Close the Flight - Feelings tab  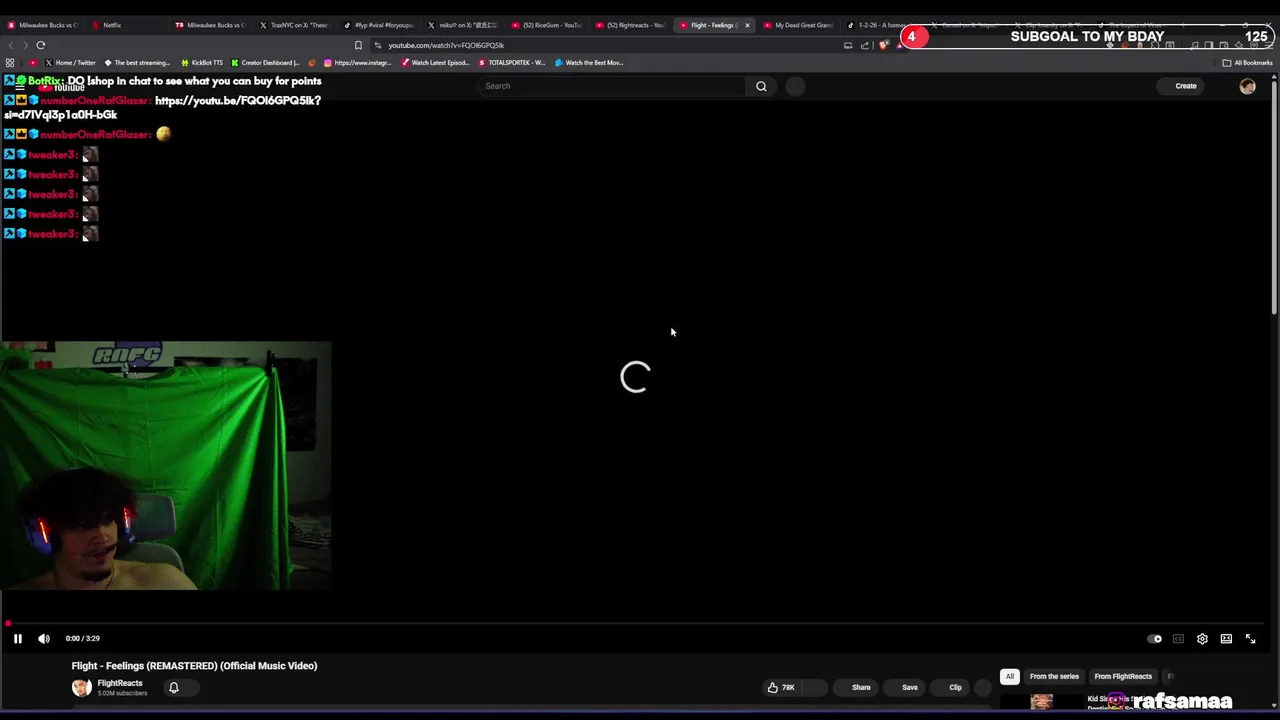point(747,25)
